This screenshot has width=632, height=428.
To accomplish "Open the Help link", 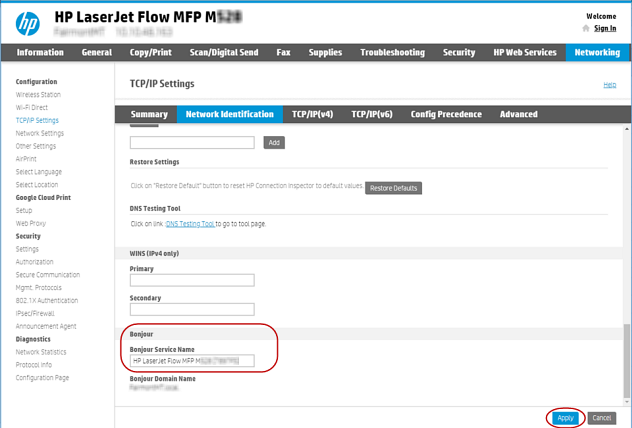I will (609, 85).
